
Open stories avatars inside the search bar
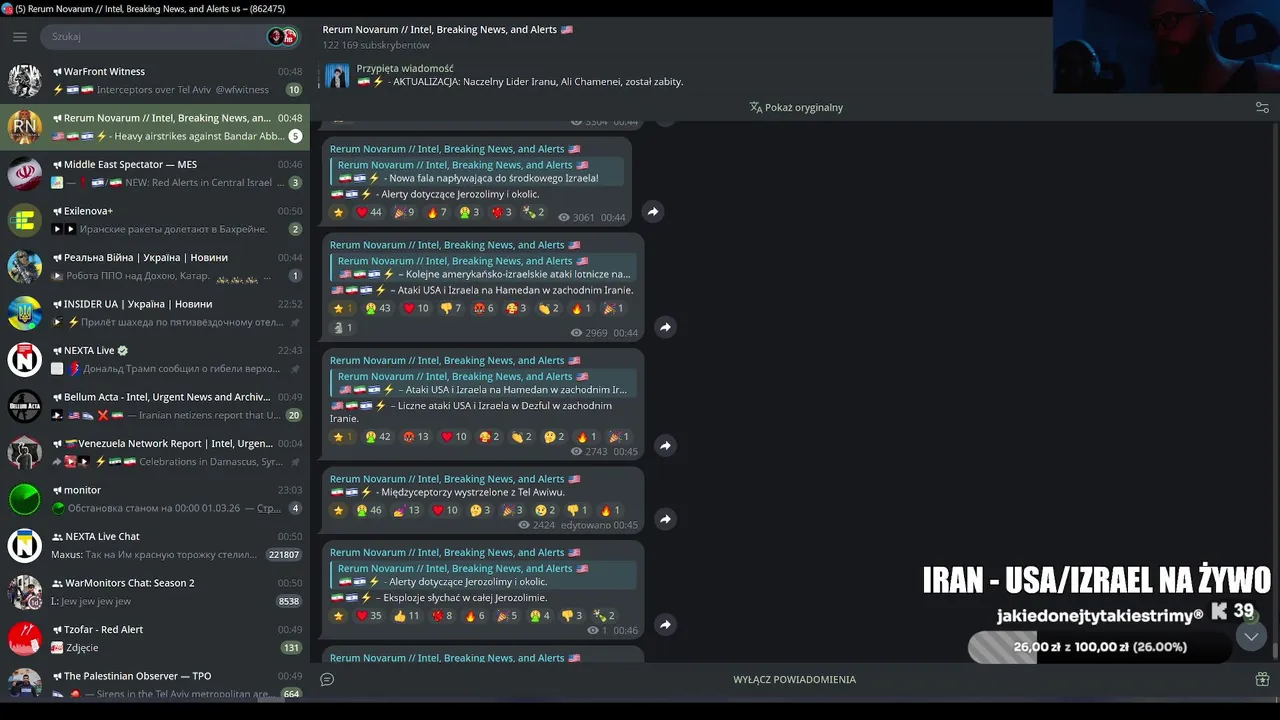click(282, 37)
